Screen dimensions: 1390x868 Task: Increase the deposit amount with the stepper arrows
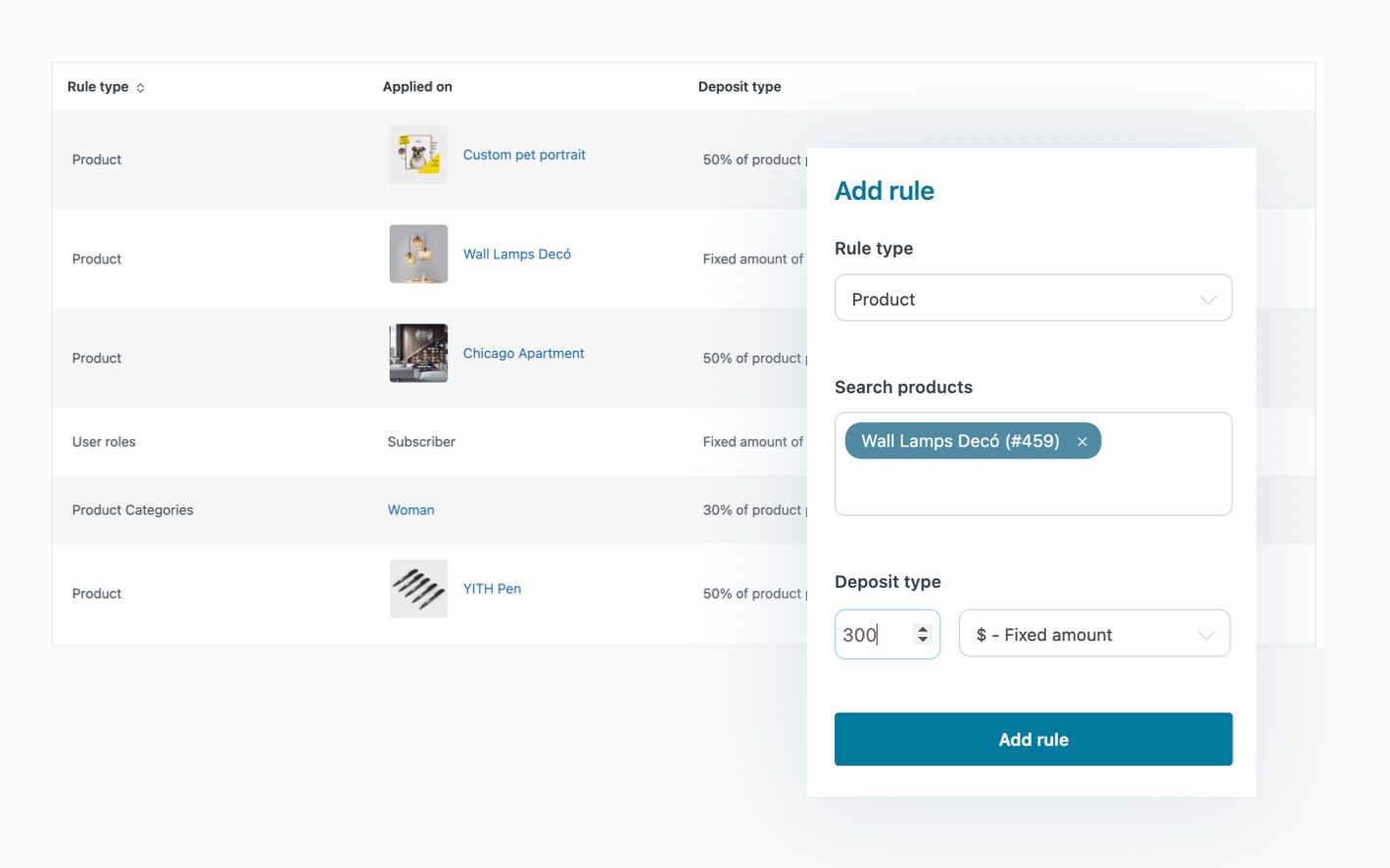(922, 629)
